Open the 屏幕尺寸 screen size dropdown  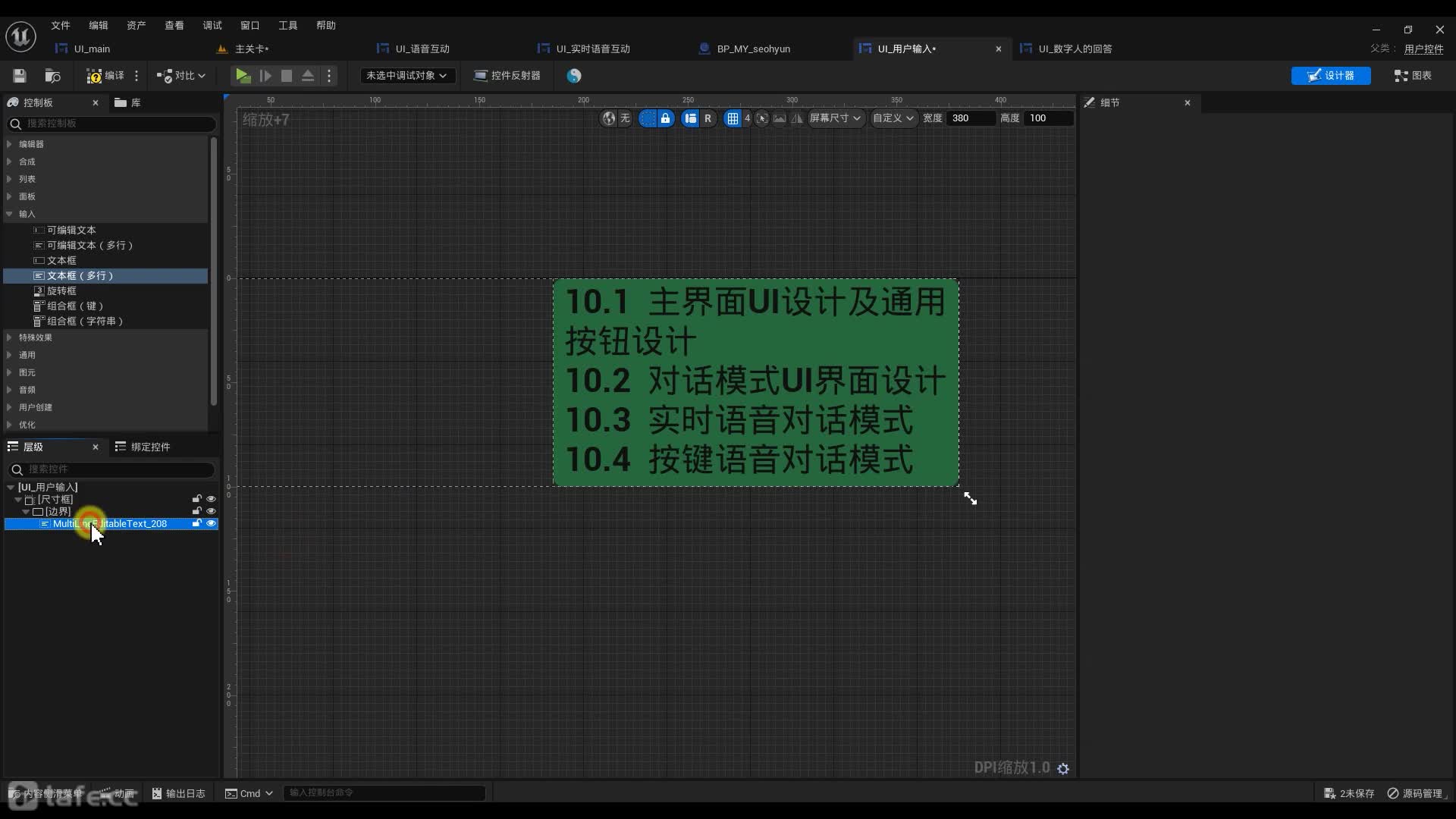835,118
